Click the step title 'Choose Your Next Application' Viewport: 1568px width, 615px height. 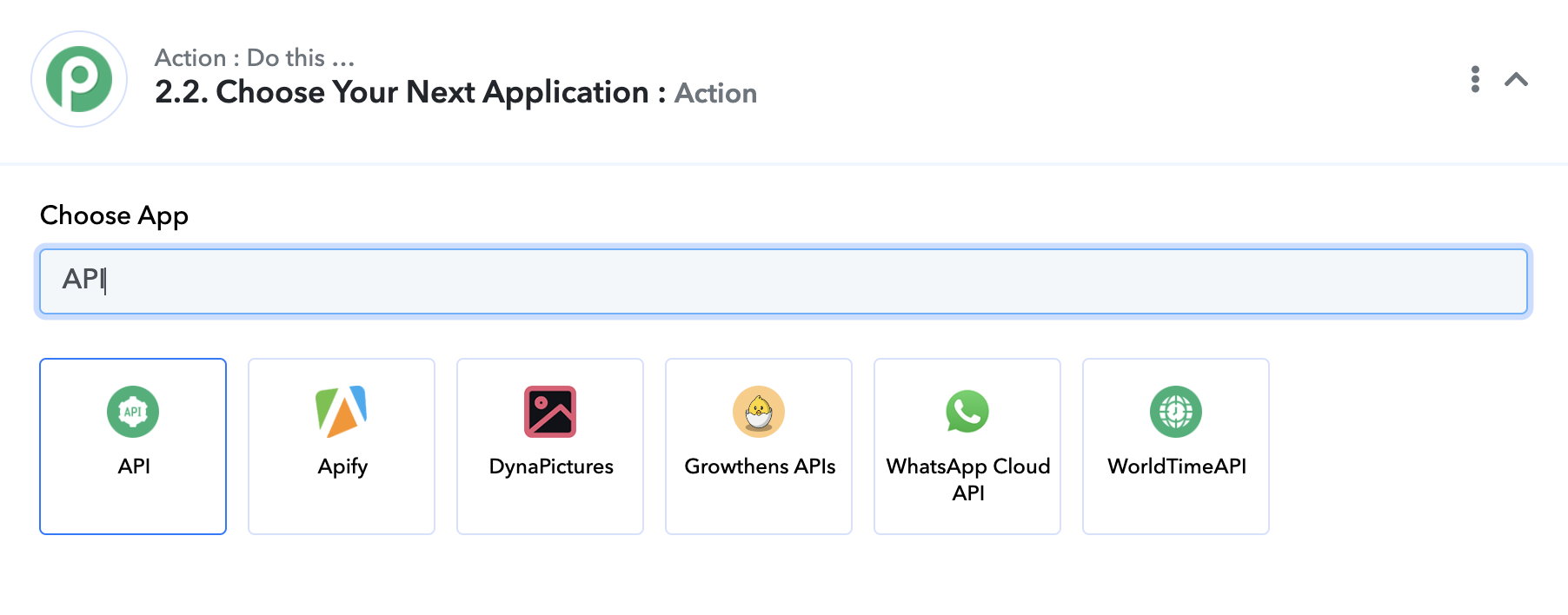[x=432, y=92]
